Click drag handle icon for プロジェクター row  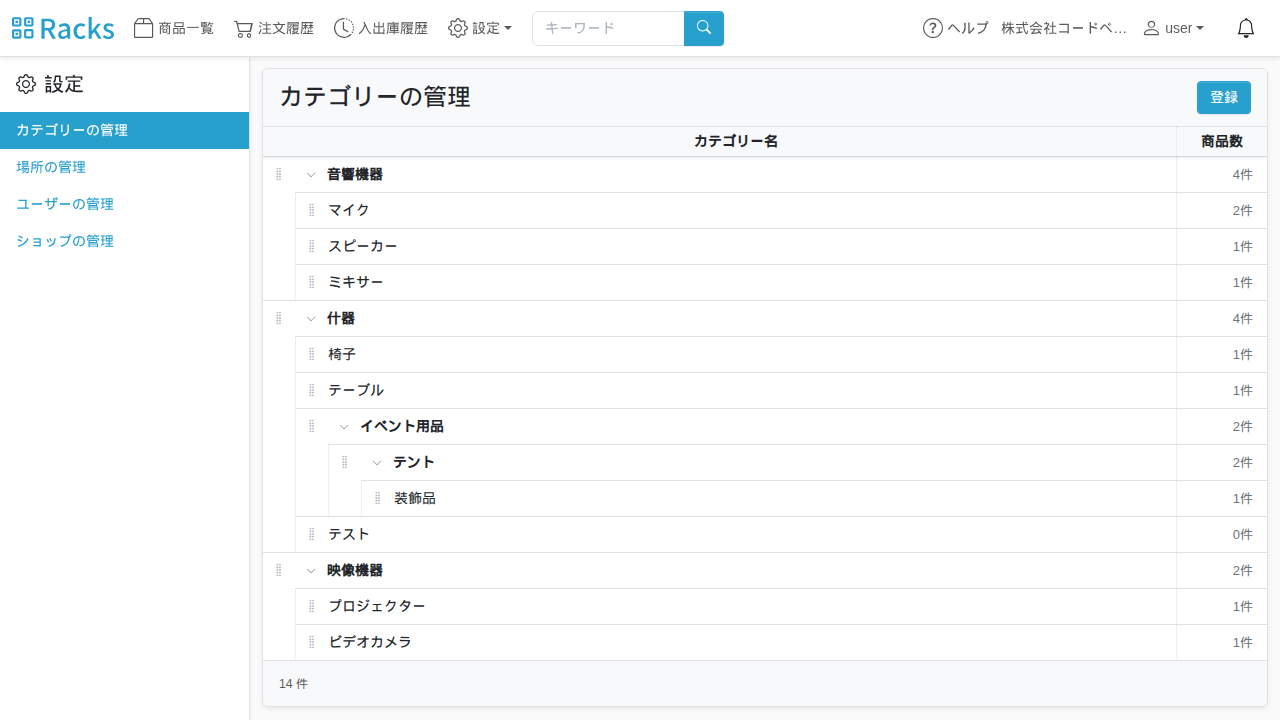[312, 606]
